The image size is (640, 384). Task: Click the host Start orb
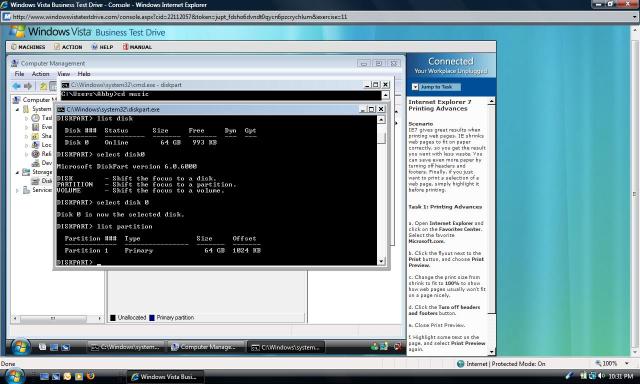click(x=14, y=376)
